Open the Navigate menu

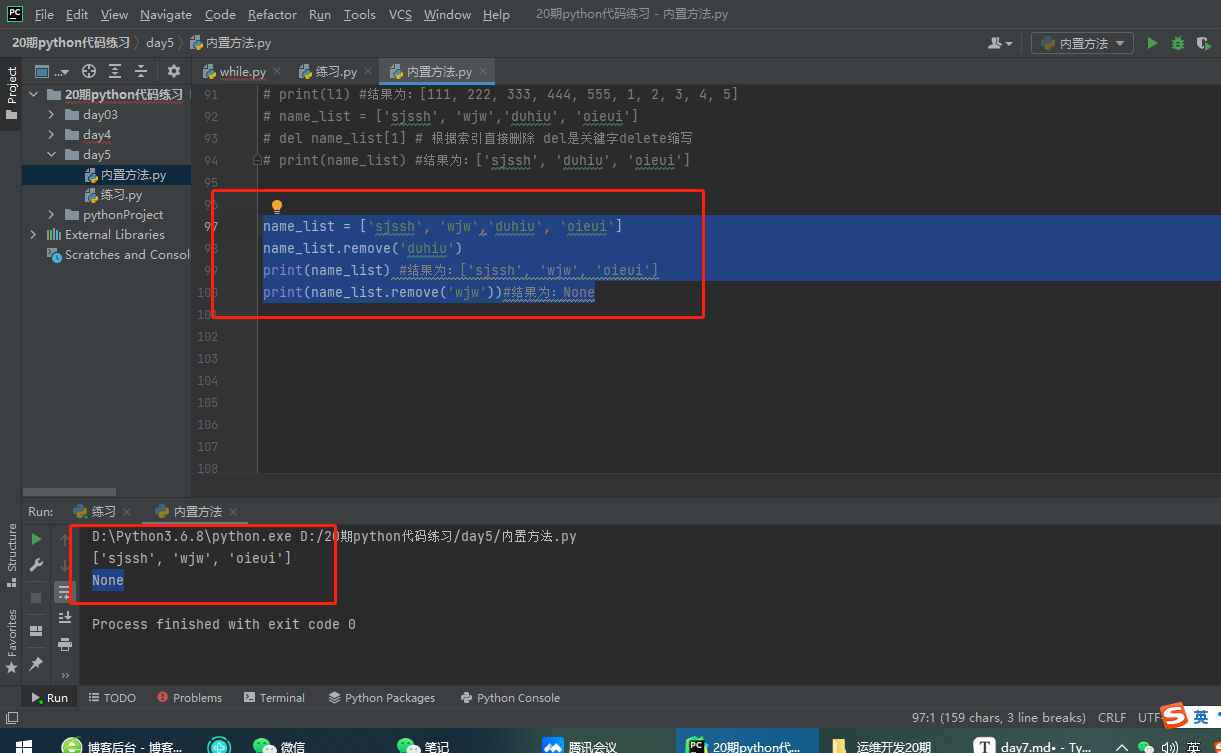coord(166,14)
